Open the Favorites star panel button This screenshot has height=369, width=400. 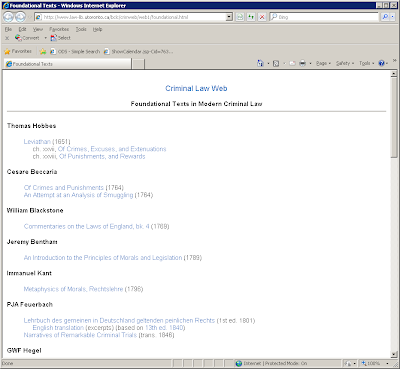18,51
